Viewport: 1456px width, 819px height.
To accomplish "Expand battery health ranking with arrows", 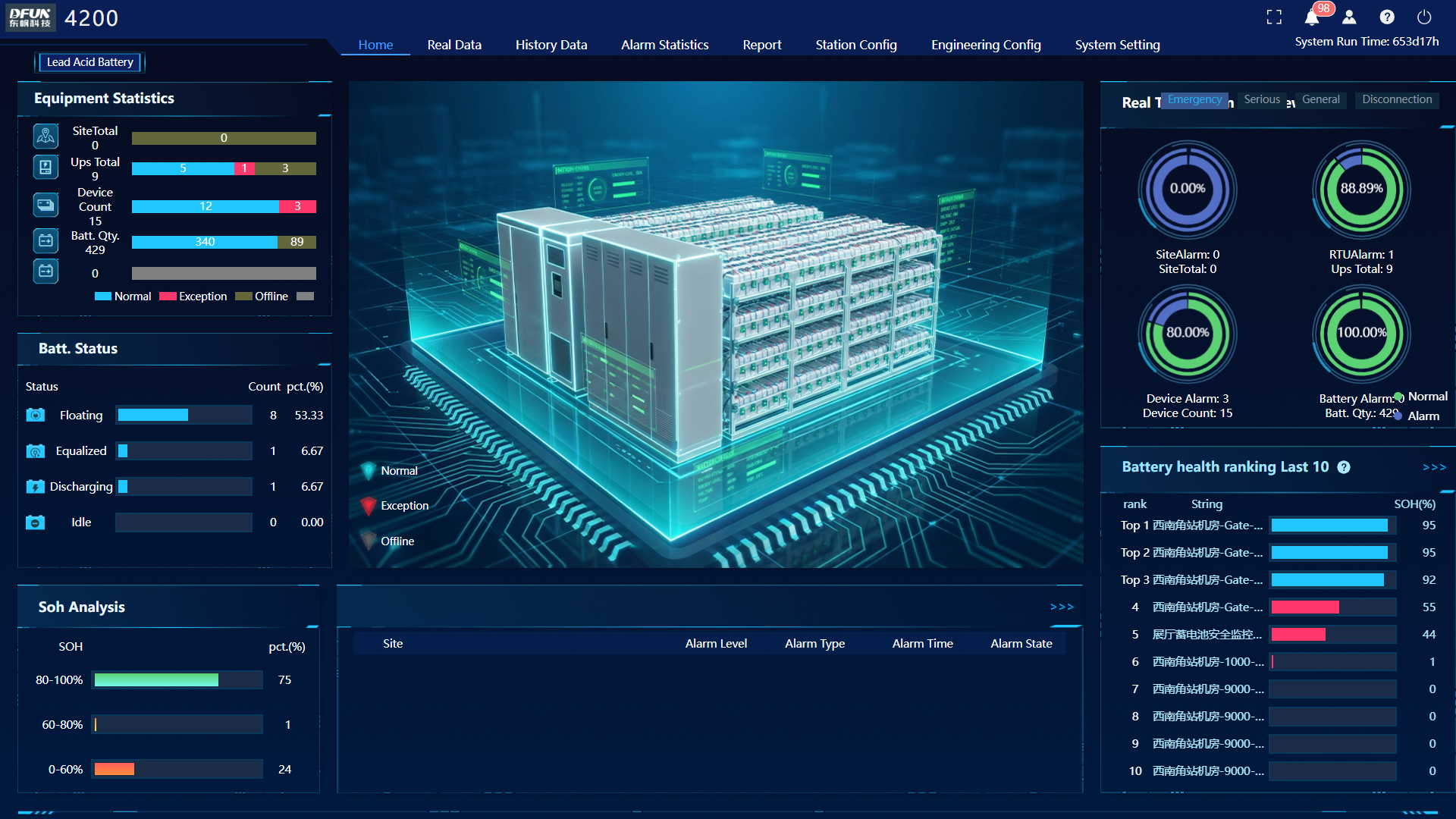I will pos(1434,467).
